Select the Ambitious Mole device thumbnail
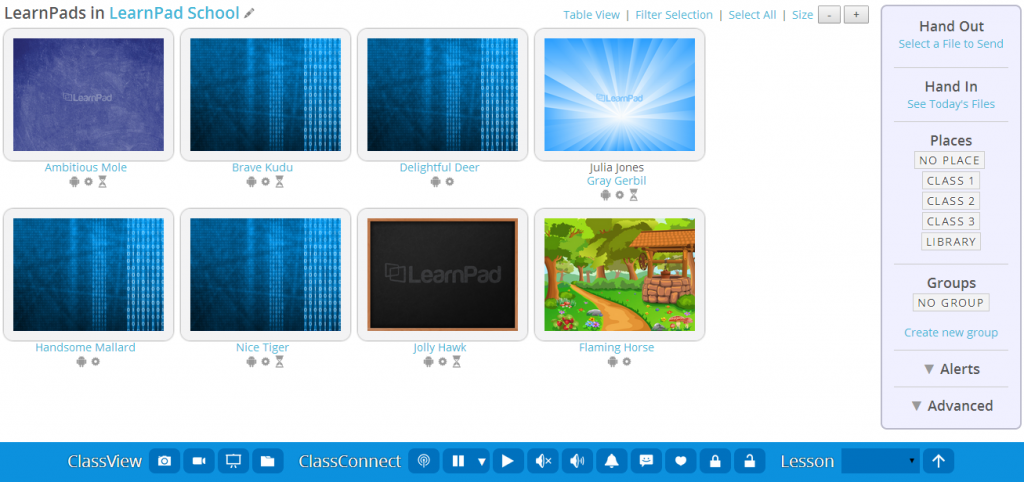 88,95
